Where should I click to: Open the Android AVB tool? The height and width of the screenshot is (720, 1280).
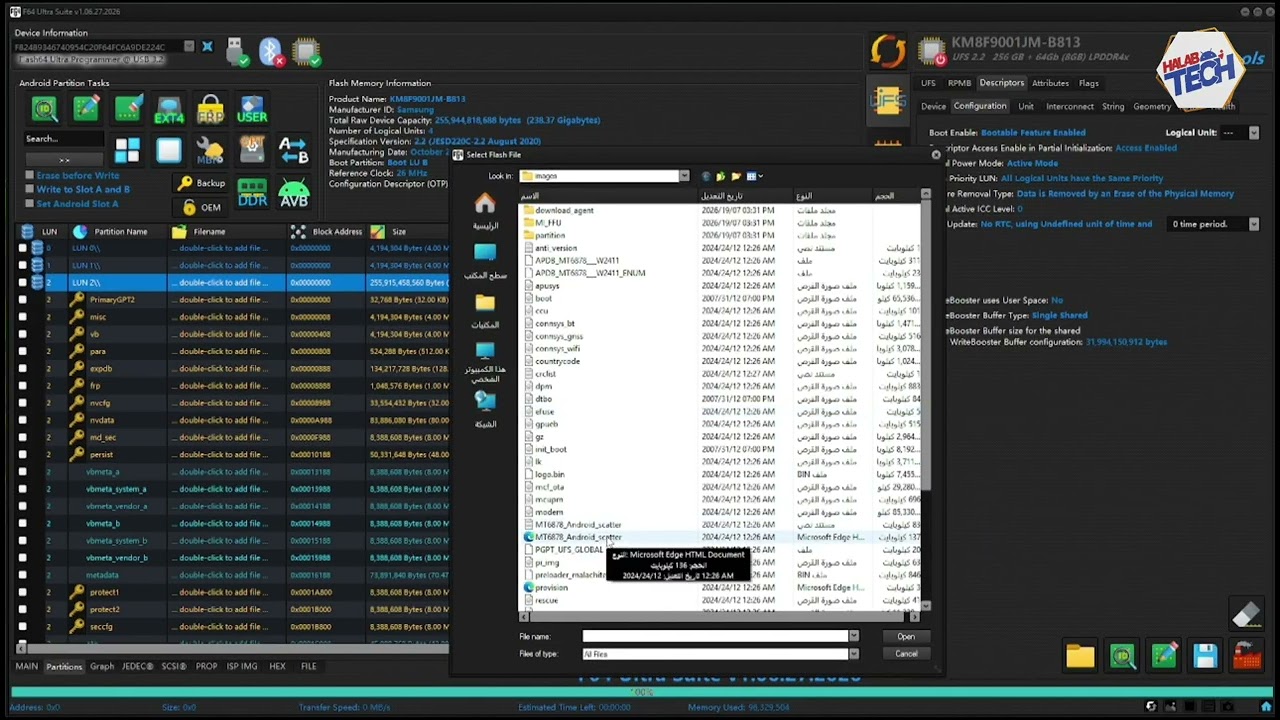[x=294, y=192]
